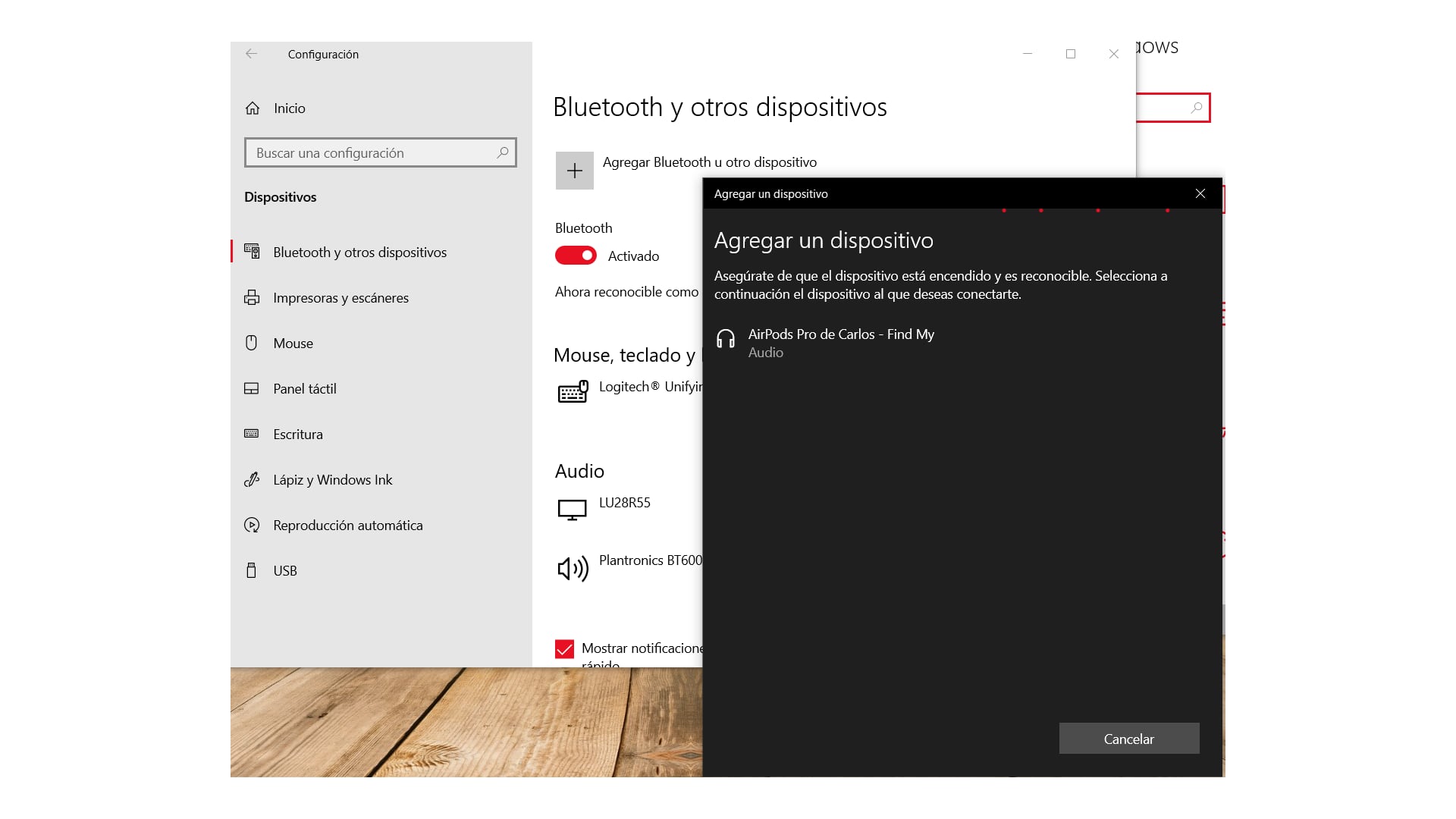Screen dimensions: 1456x819
Task: Close the Agregar un dispositivo dialog
Action: 1200,193
